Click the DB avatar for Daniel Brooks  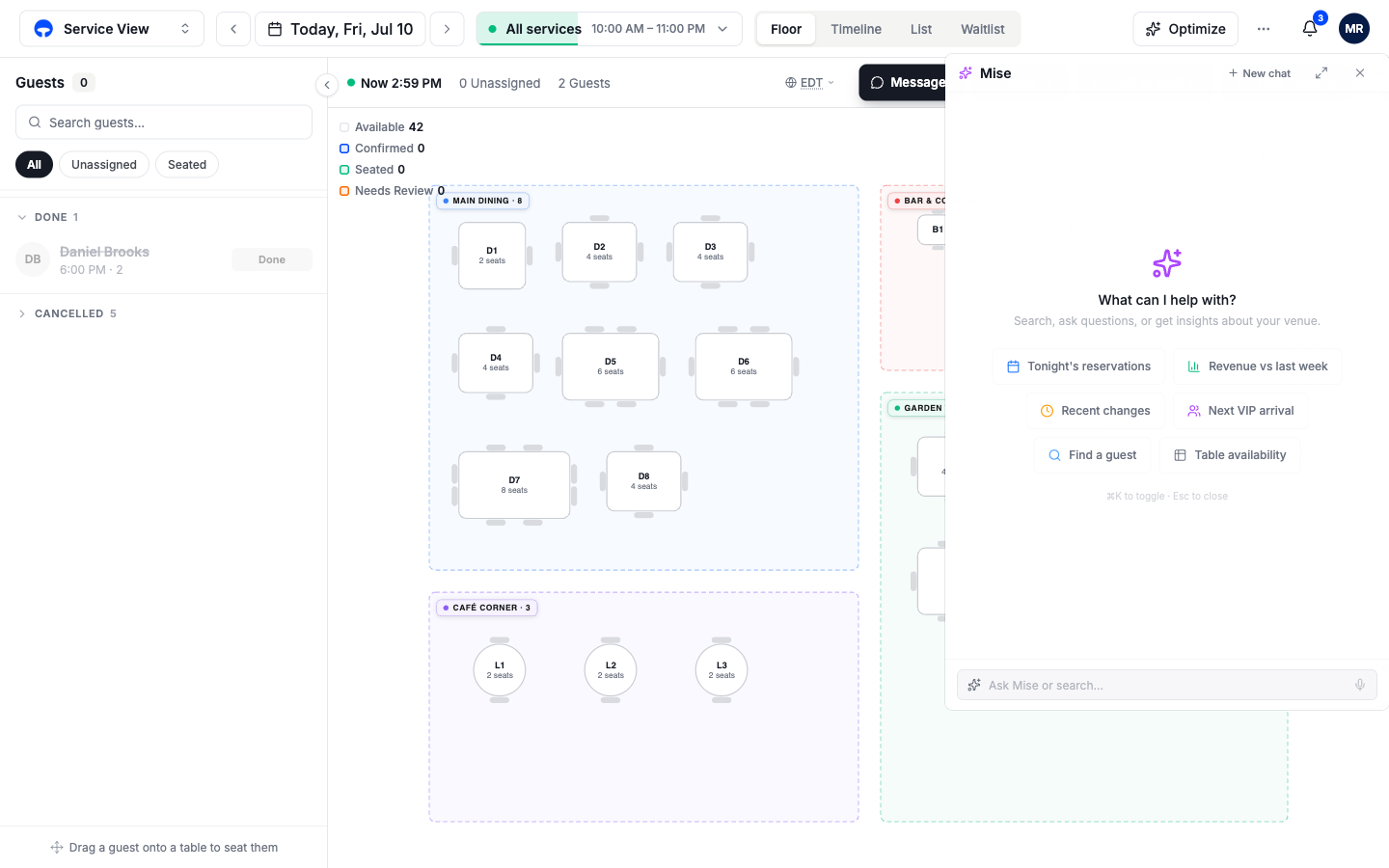[33, 259]
